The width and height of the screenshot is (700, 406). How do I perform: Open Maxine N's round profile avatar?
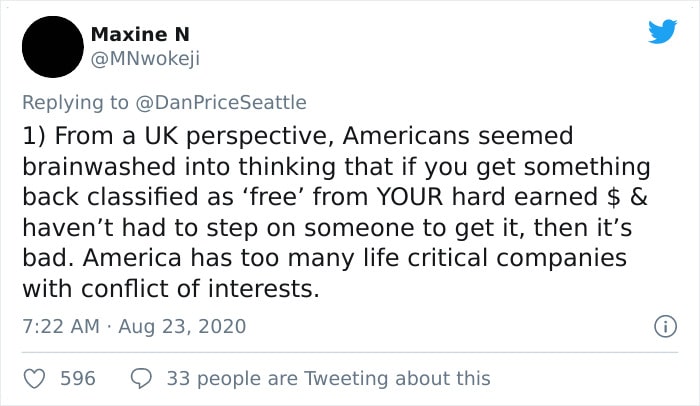point(53,47)
